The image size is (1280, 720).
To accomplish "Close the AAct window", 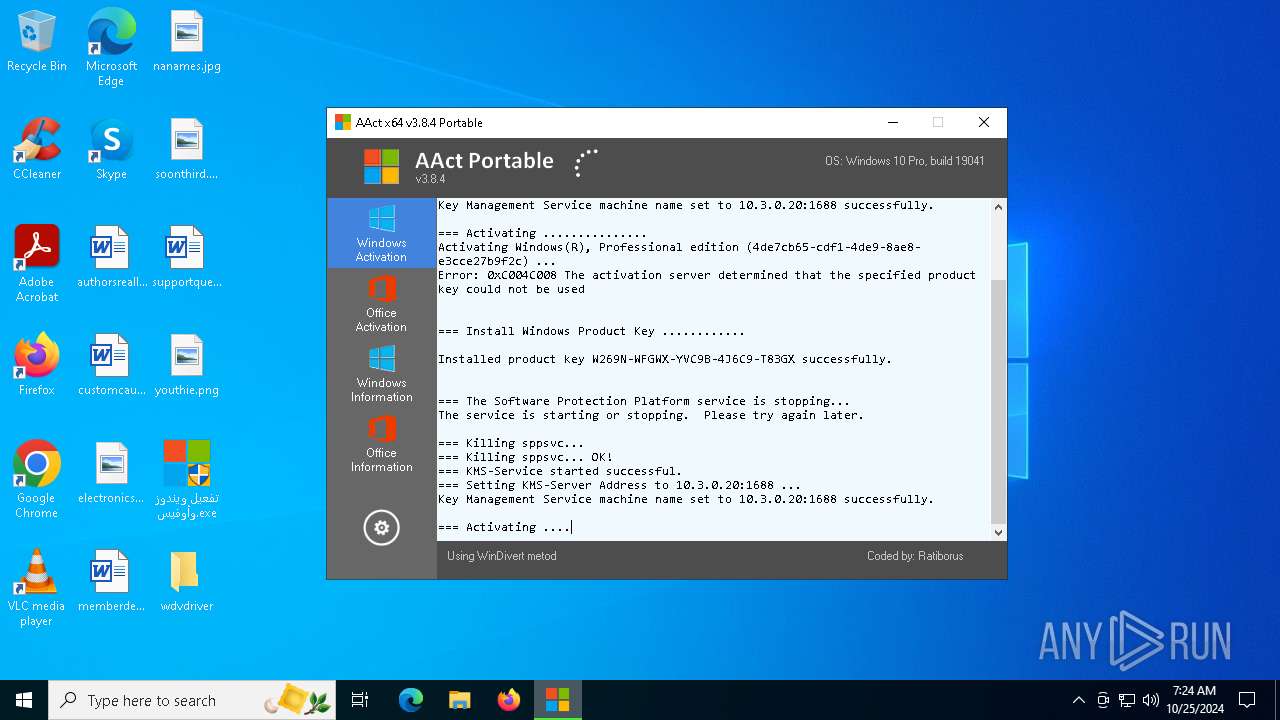I will (x=984, y=123).
